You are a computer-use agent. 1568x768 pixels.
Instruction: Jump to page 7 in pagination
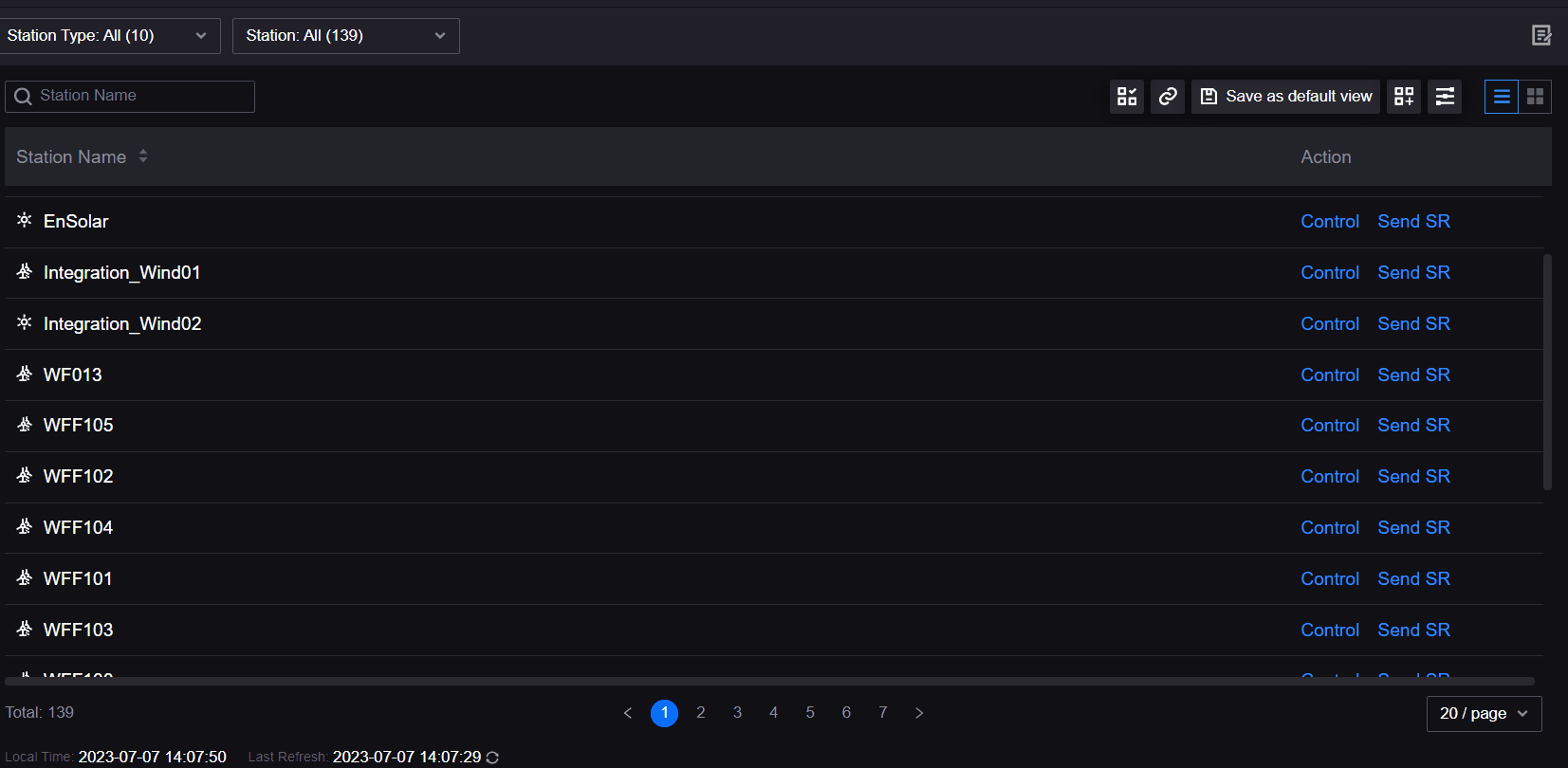click(x=883, y=713)
